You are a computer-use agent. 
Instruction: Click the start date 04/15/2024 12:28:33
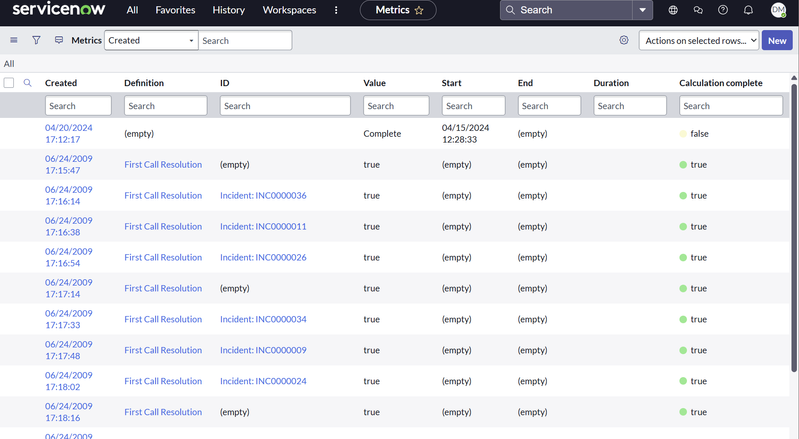point(465,133)
